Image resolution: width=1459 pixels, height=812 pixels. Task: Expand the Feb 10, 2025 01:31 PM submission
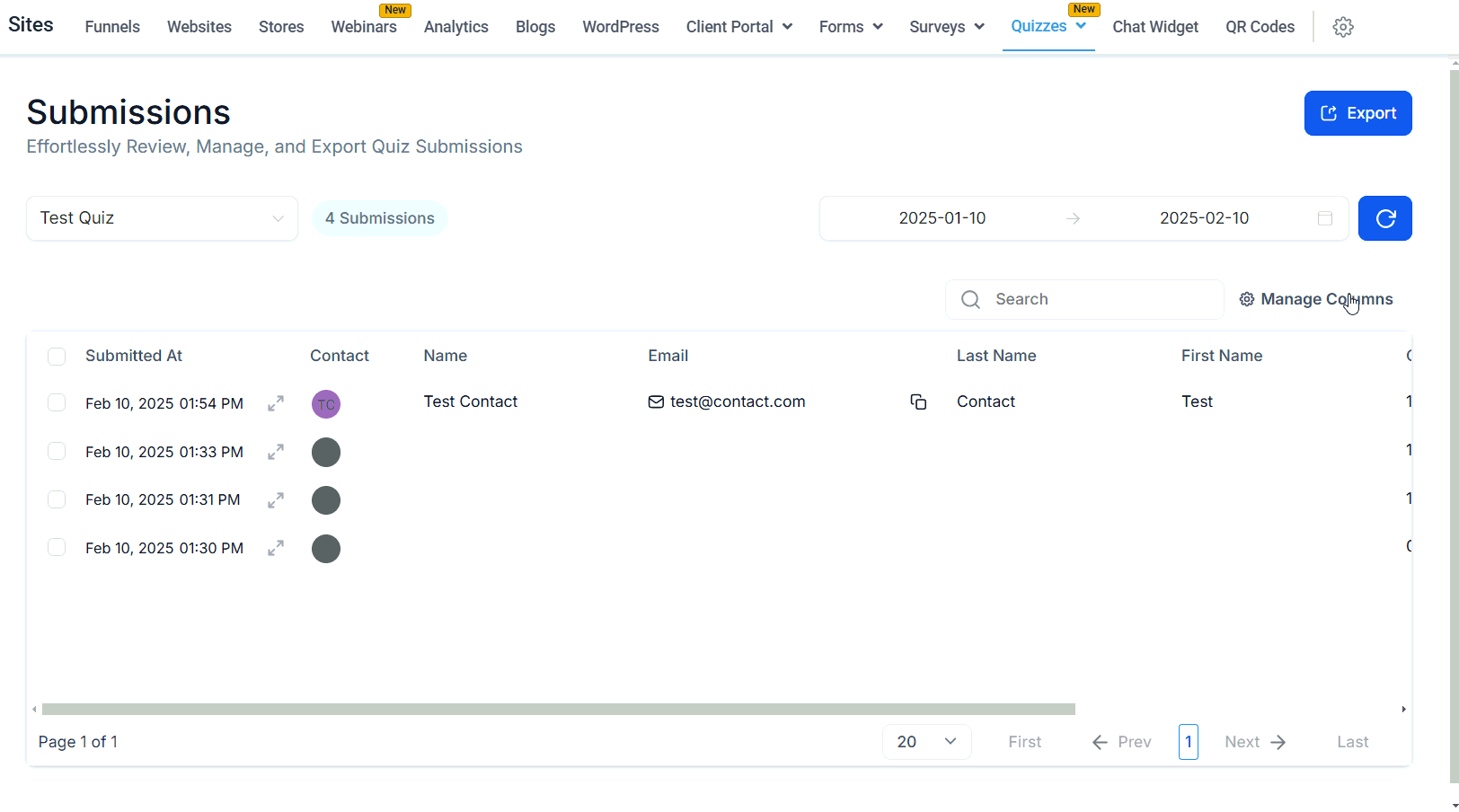coord(276,500)
